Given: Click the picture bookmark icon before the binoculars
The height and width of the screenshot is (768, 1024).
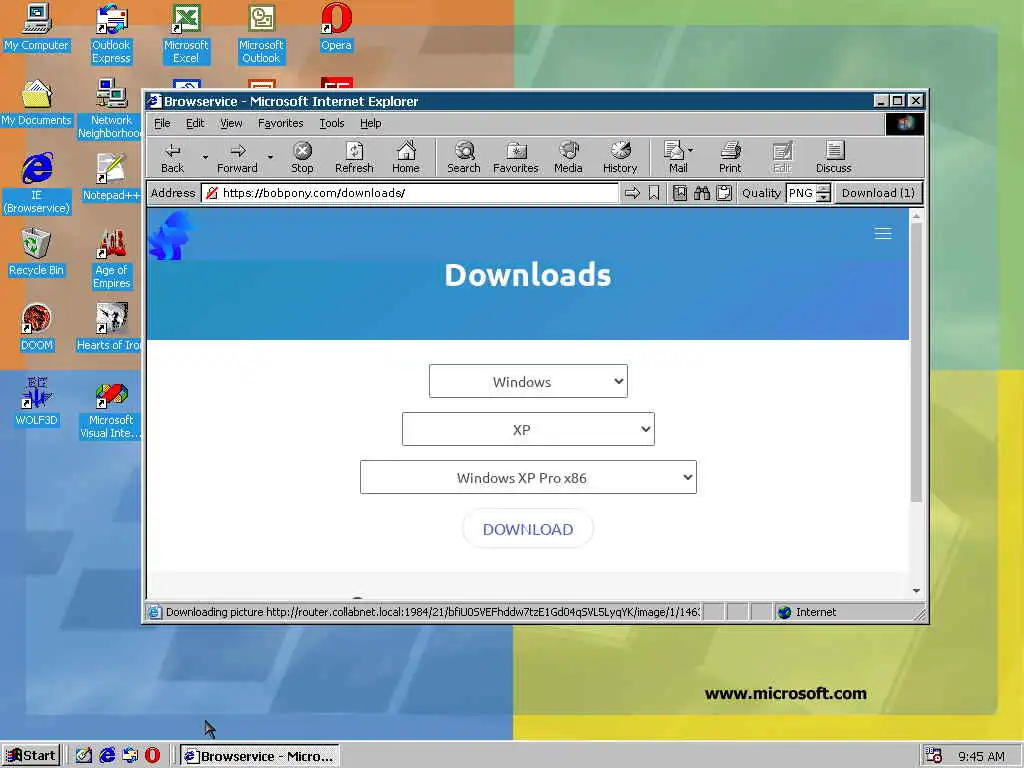Looking at the screenshot, I should tap(680, 193).
